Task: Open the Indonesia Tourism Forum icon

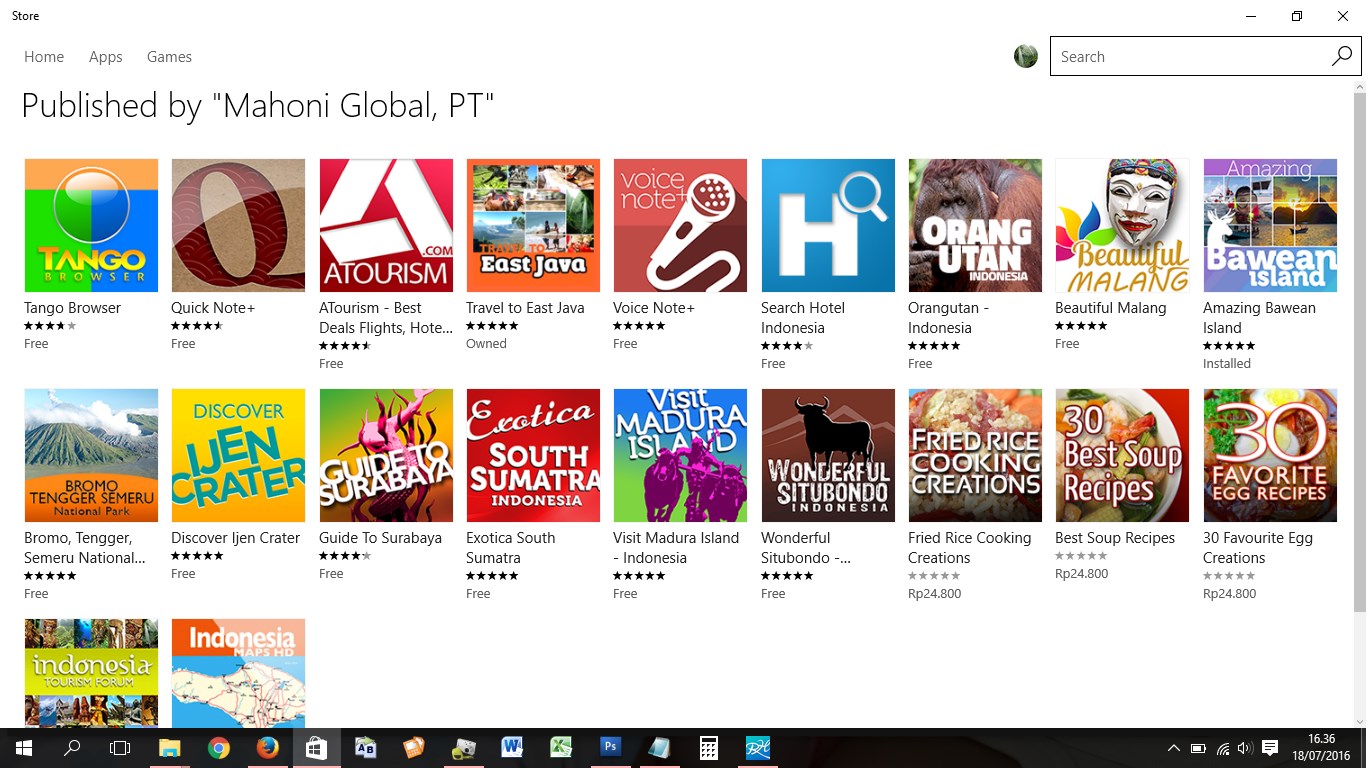Action: [x=91, y=673]
